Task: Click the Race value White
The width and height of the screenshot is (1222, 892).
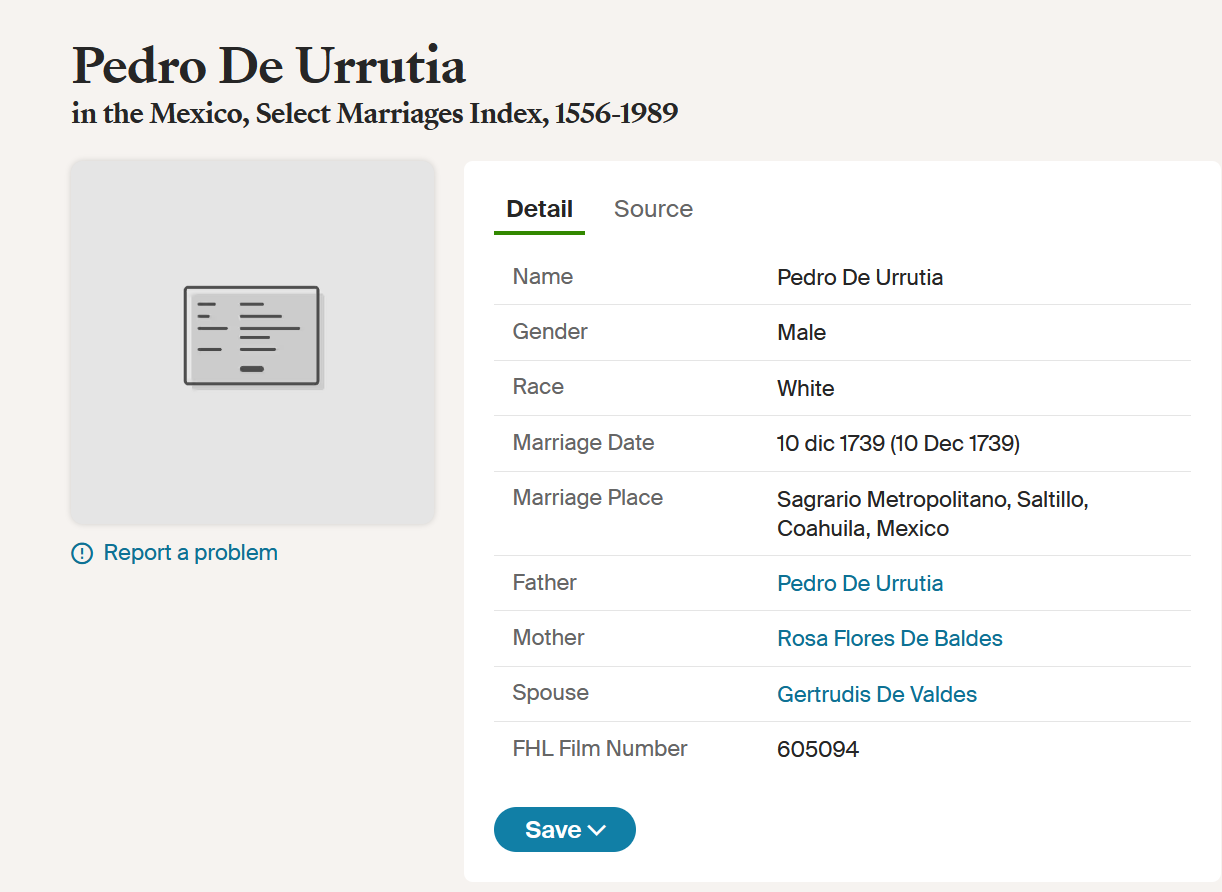Action: (805, 388)
